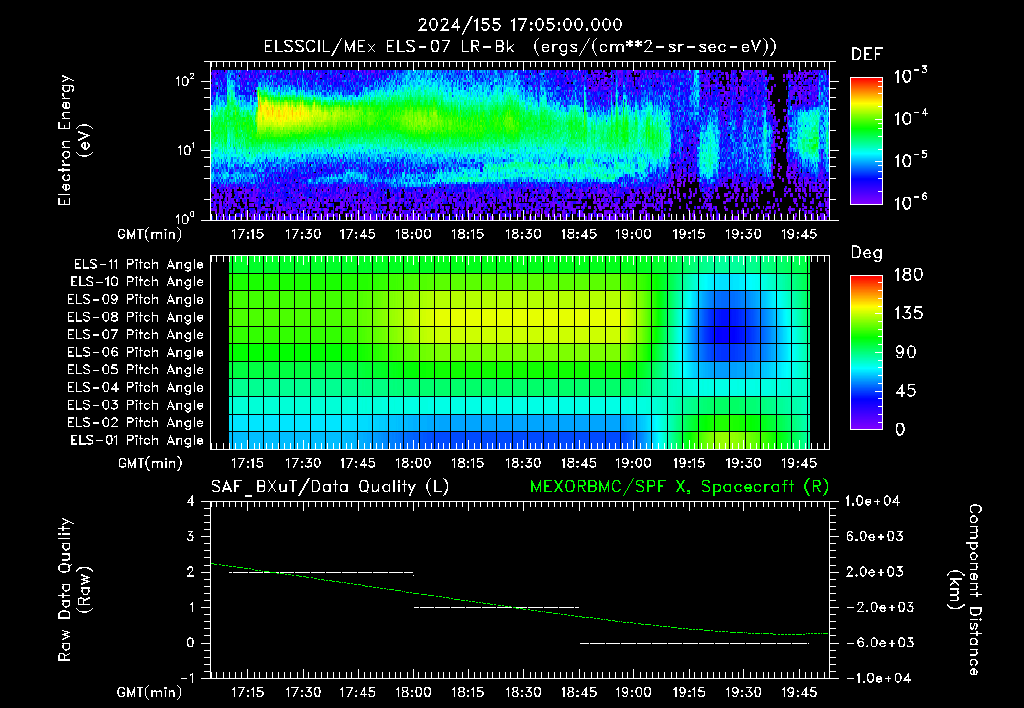Viewport: 1024px width, 708px height.
Task: Click the green MEXORBMC/SPF X, Spacecraft (R) title
Action: pos(680,487)
